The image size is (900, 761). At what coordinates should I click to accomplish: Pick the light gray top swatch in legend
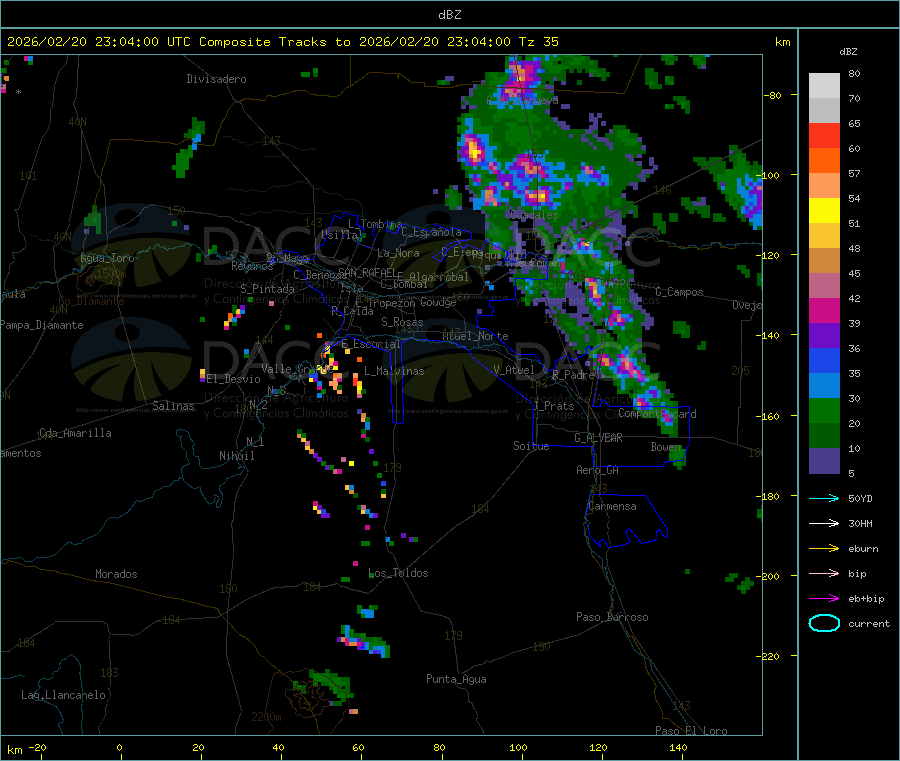(x=824, y=86)
